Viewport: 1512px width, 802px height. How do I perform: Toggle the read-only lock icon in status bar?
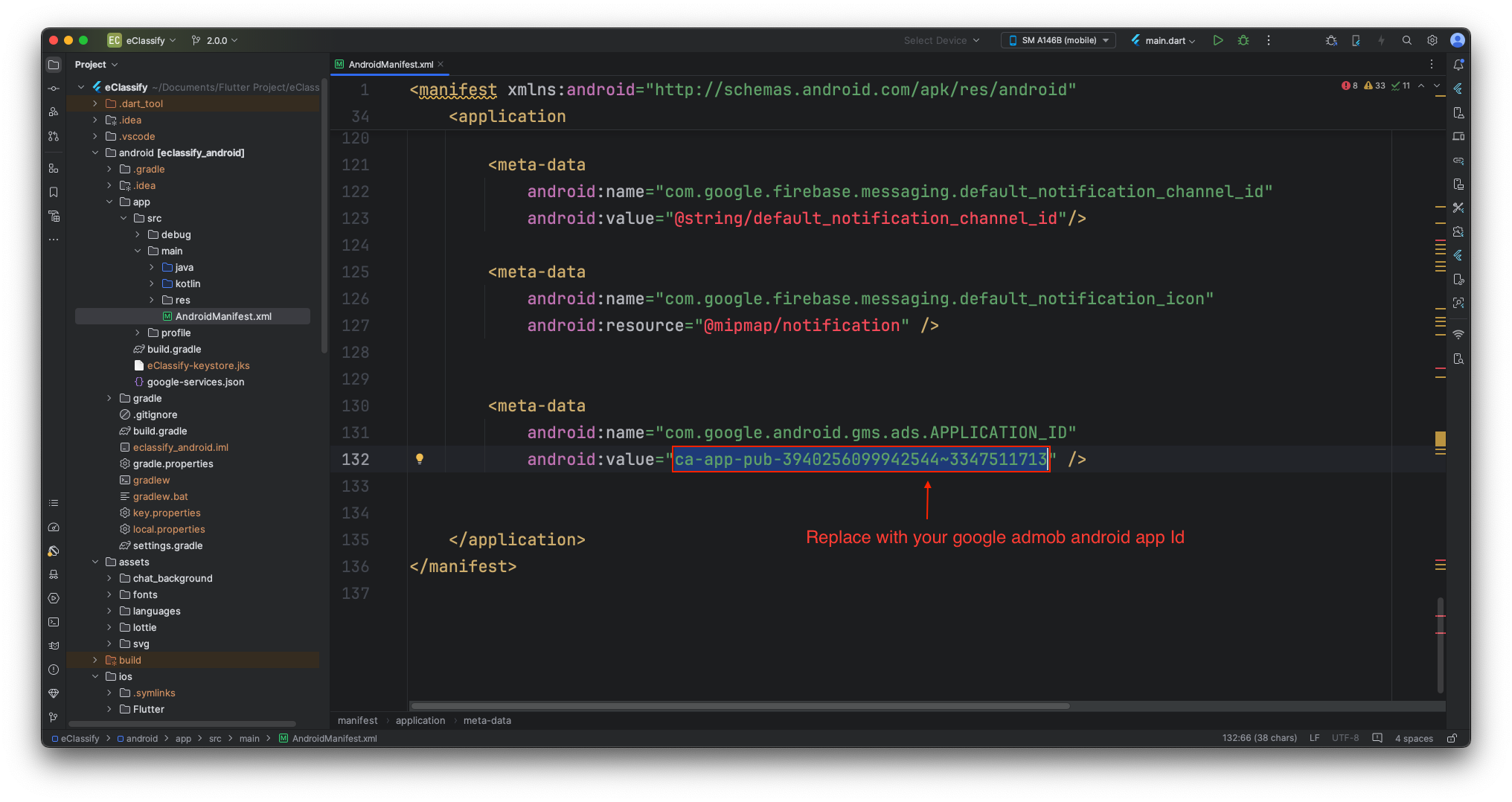click(x=1452, y=738)
